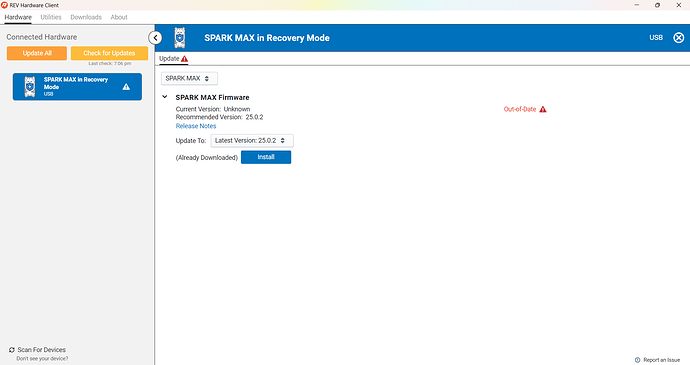Switch to the Utilities tab
The height and width of the screenshot is (365, 690).
[x=51, y=17]
